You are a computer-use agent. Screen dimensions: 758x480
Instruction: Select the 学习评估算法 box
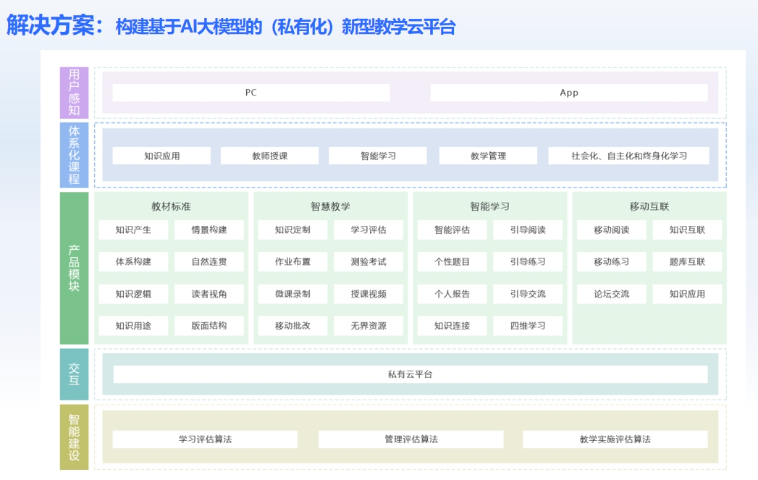click(205, 439)
